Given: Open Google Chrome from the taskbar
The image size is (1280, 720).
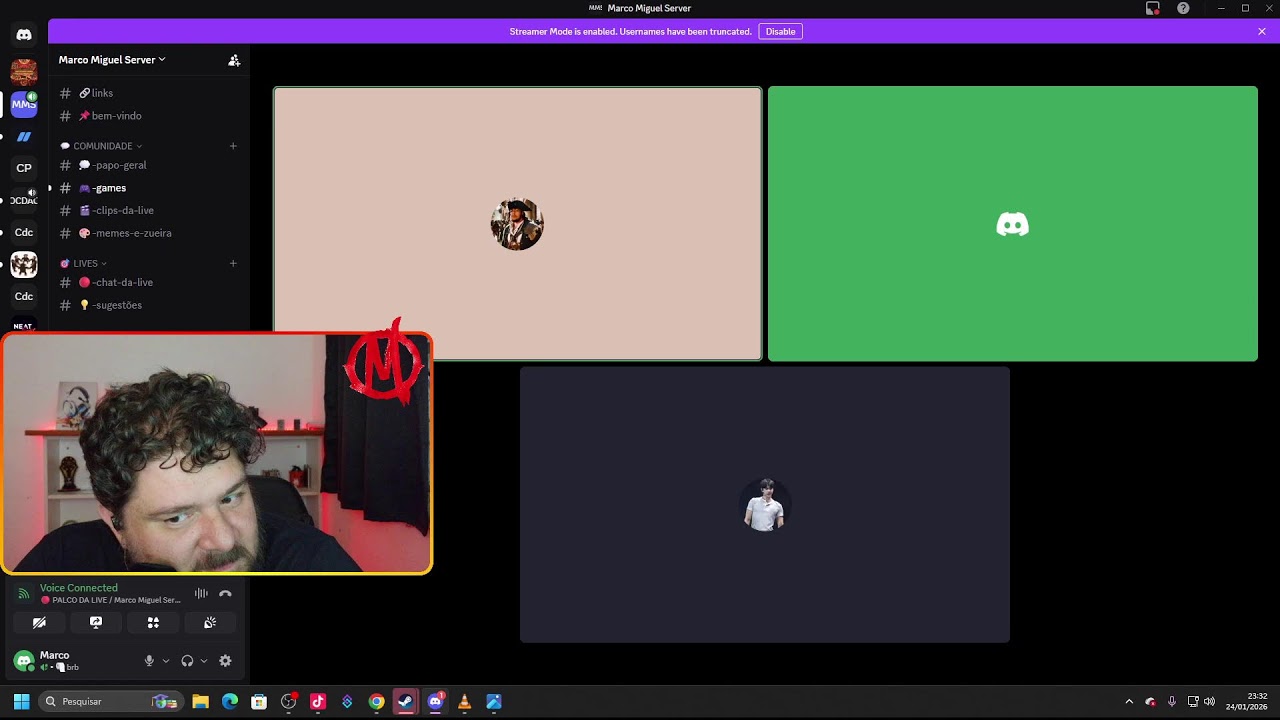Looking at the screenshot, I should coord(376,702).
